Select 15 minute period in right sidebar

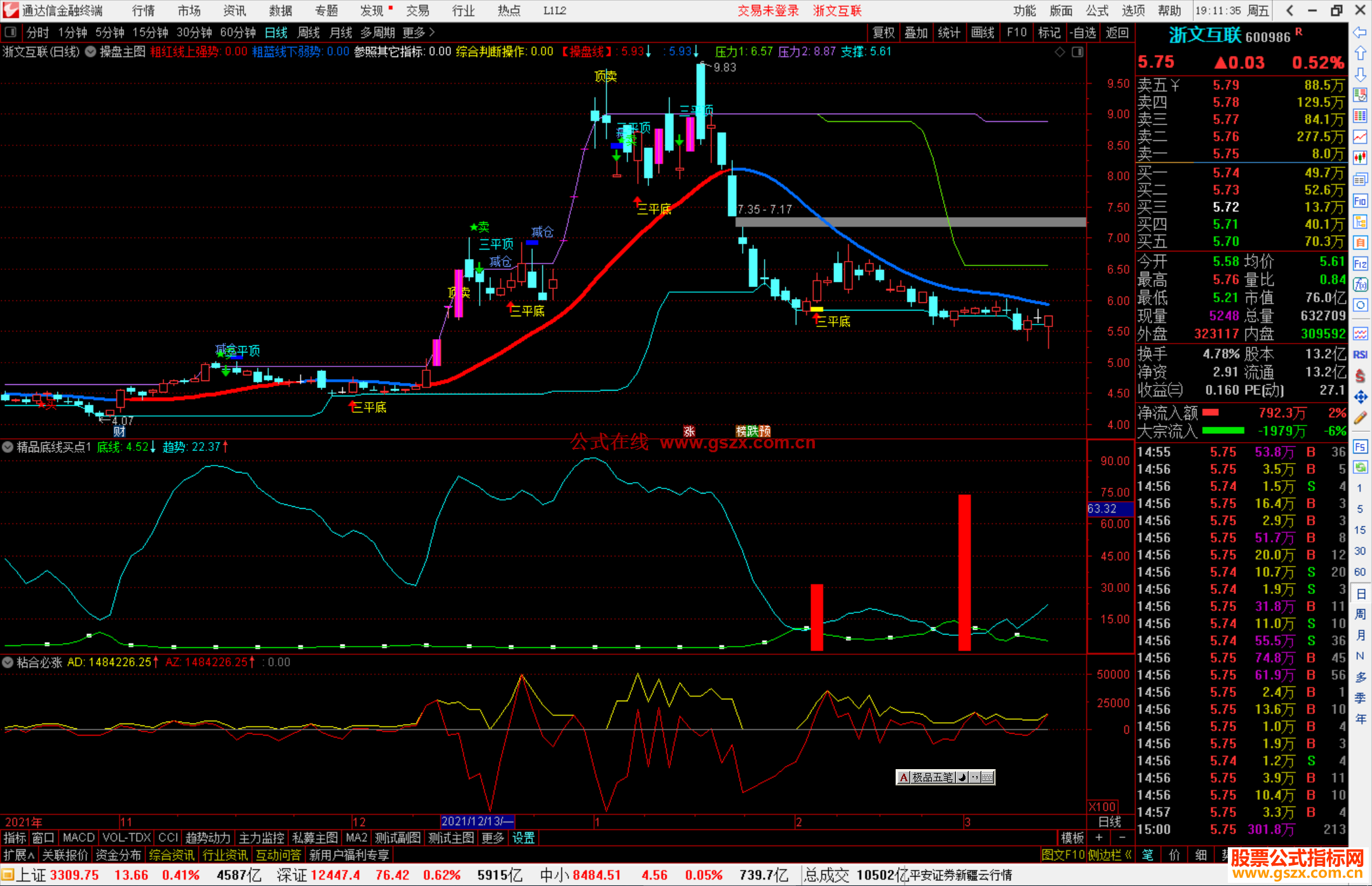coord(1360,530)
